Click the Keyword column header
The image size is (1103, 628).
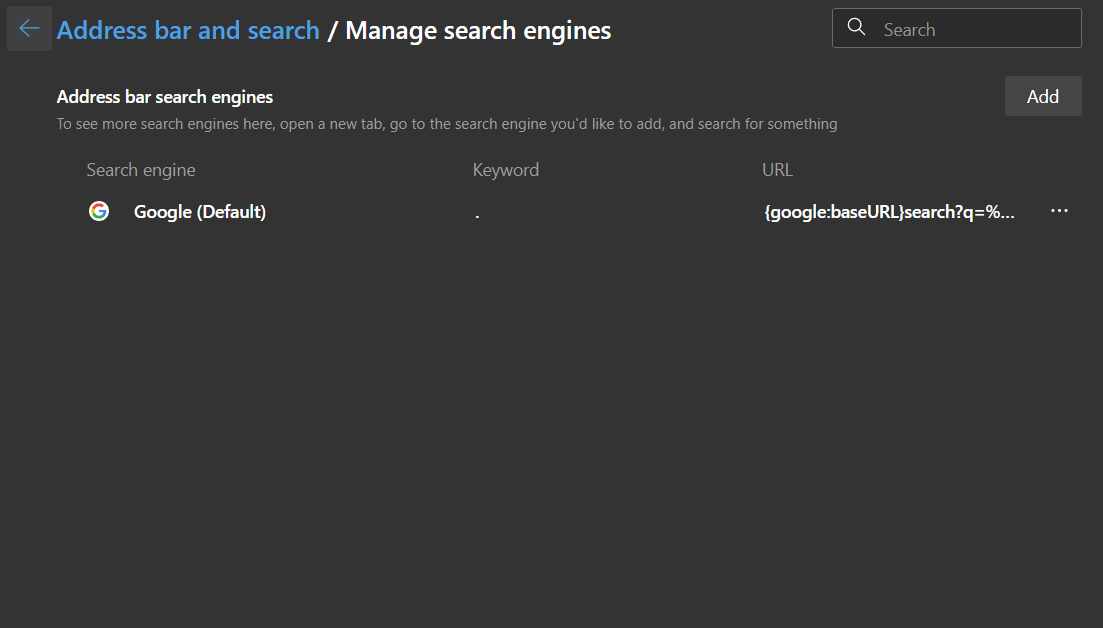pyautogui.click(x=505, y=170)
